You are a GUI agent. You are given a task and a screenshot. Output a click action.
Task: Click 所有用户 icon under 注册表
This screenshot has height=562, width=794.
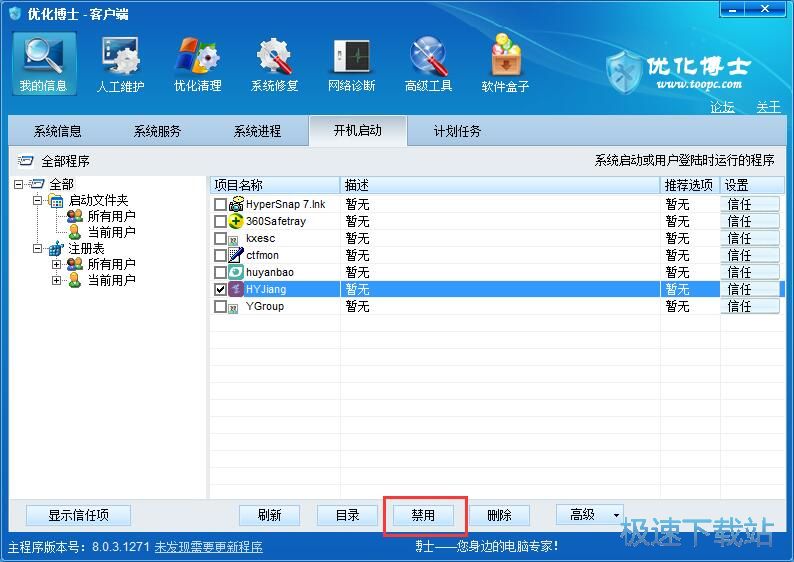tap(75, 264)
